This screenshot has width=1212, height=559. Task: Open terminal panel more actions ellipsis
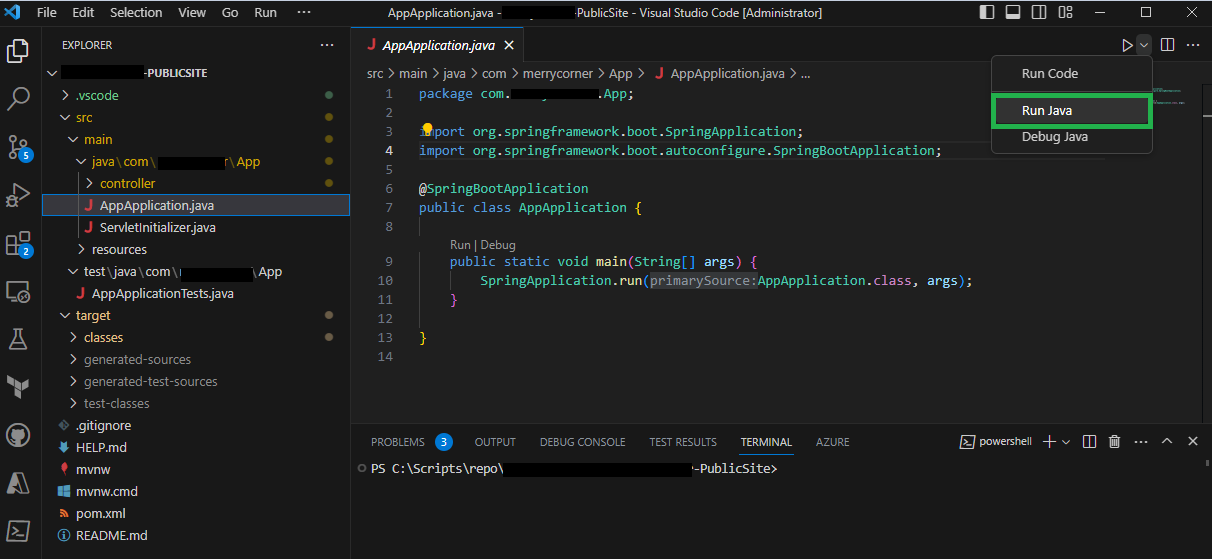1141,441
